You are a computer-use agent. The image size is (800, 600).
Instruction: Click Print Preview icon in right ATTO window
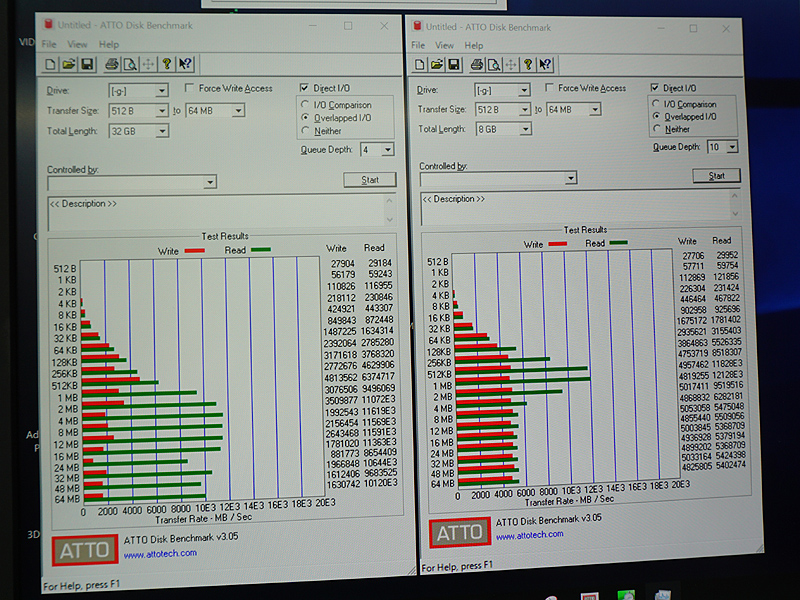[x=494, y=64]
